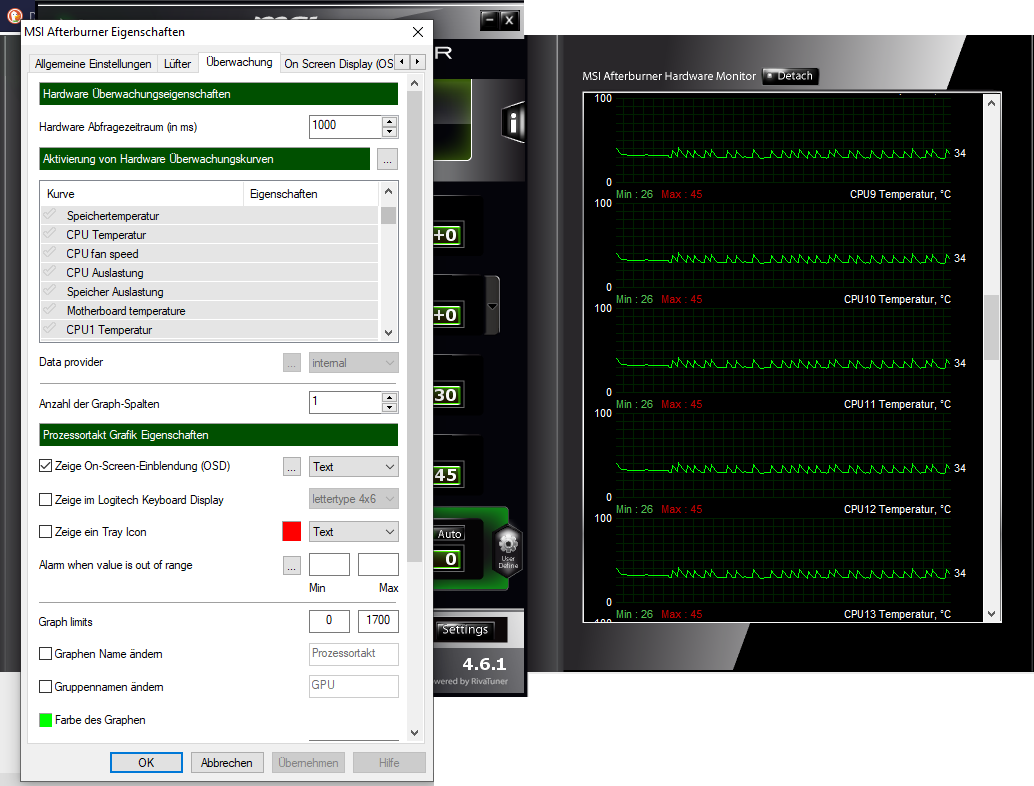Toggle the fan speed Auto button
Image resolution: width=1034 pixels, height=786 pixels.
pos(450,533)
